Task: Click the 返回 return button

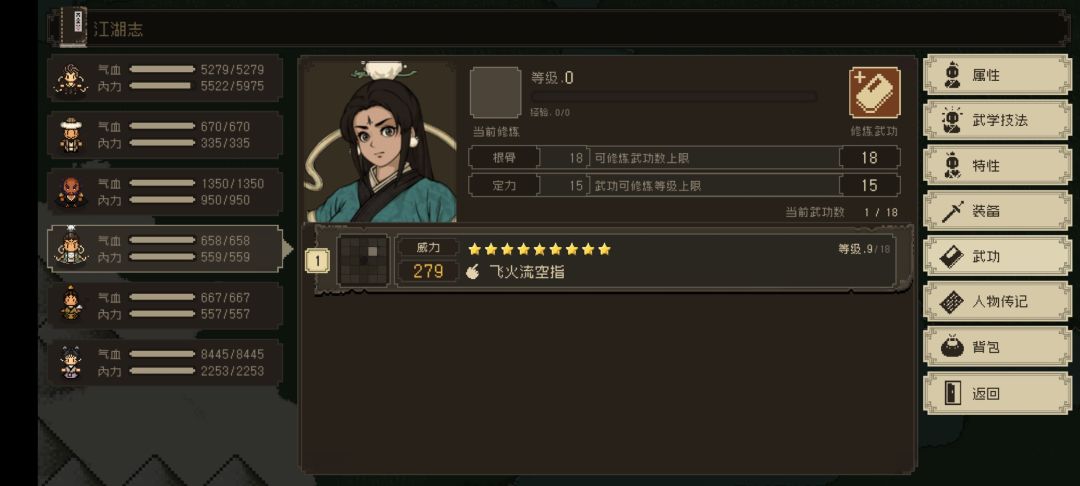Action: (997, 393)
